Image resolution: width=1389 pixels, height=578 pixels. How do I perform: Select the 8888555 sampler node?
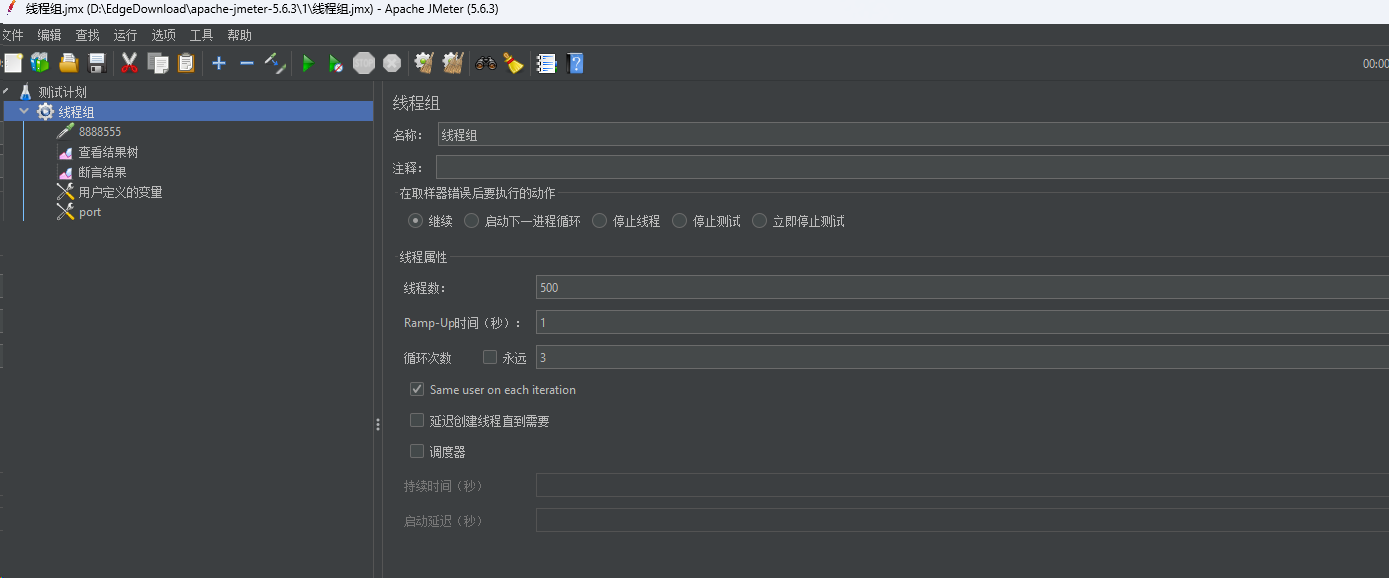(100, 131)
